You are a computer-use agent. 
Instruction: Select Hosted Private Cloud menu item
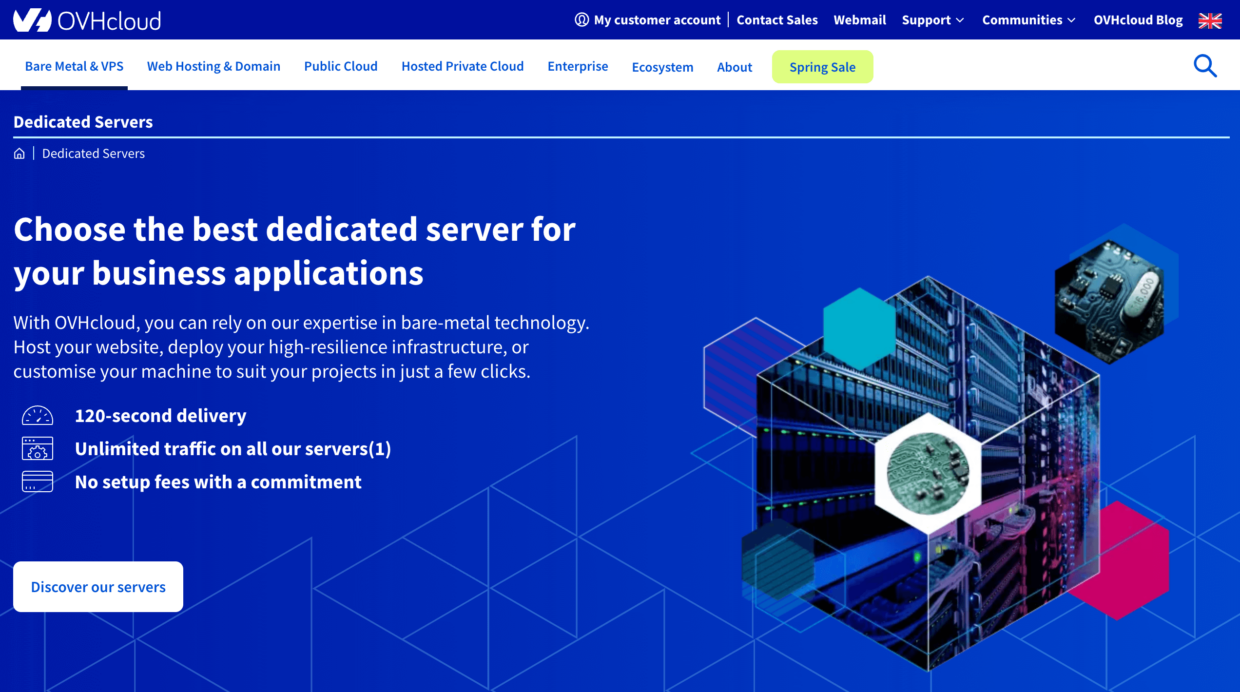coord(462,66)
